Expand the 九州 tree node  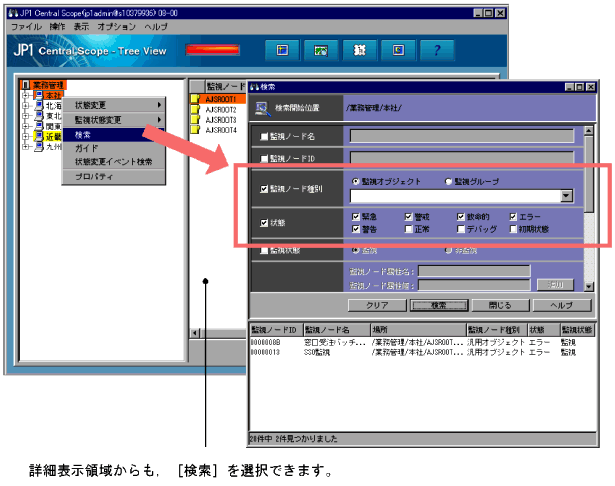pos(26,146)
